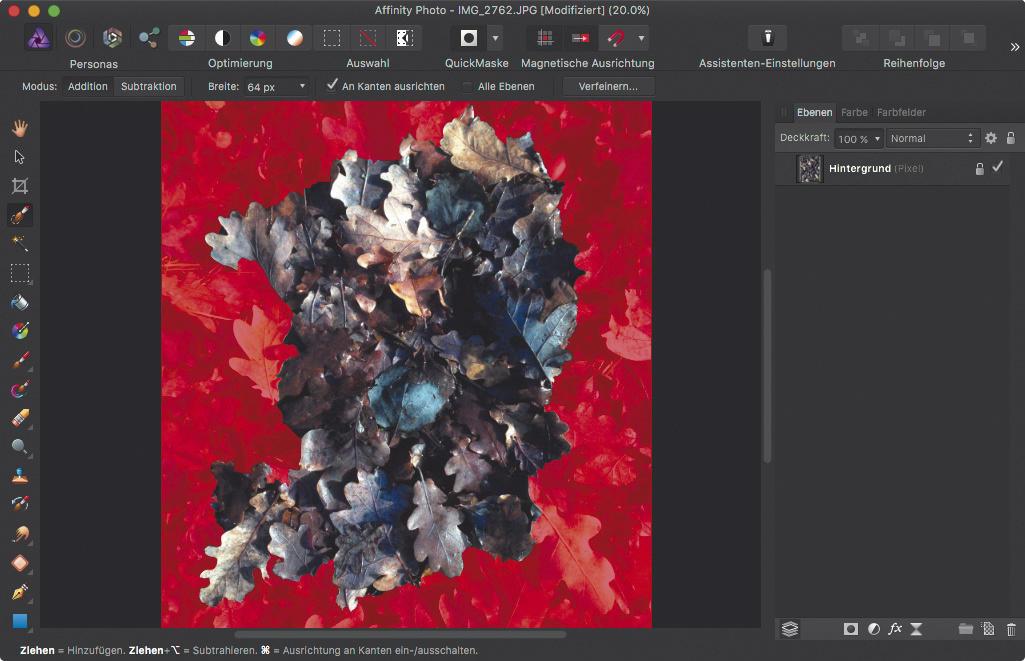
Task: Open the Normal blend mode dropdown
Action: click(x=932, y=139)
